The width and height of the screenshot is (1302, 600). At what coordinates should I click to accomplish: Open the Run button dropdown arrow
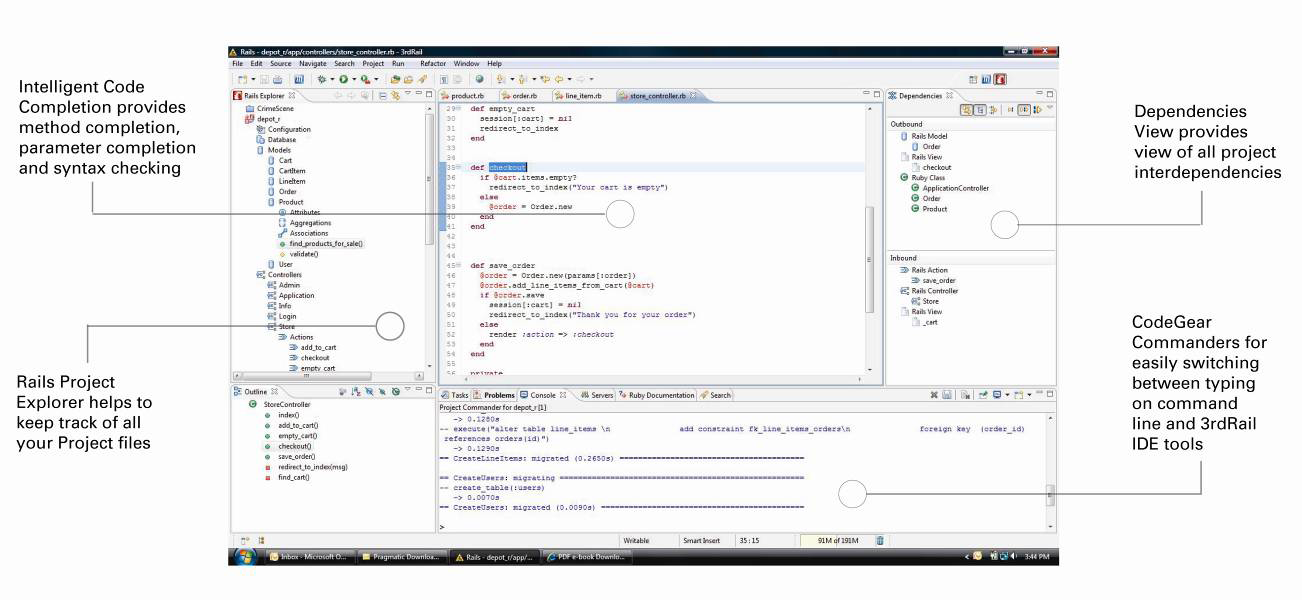[x=354, y=79]
